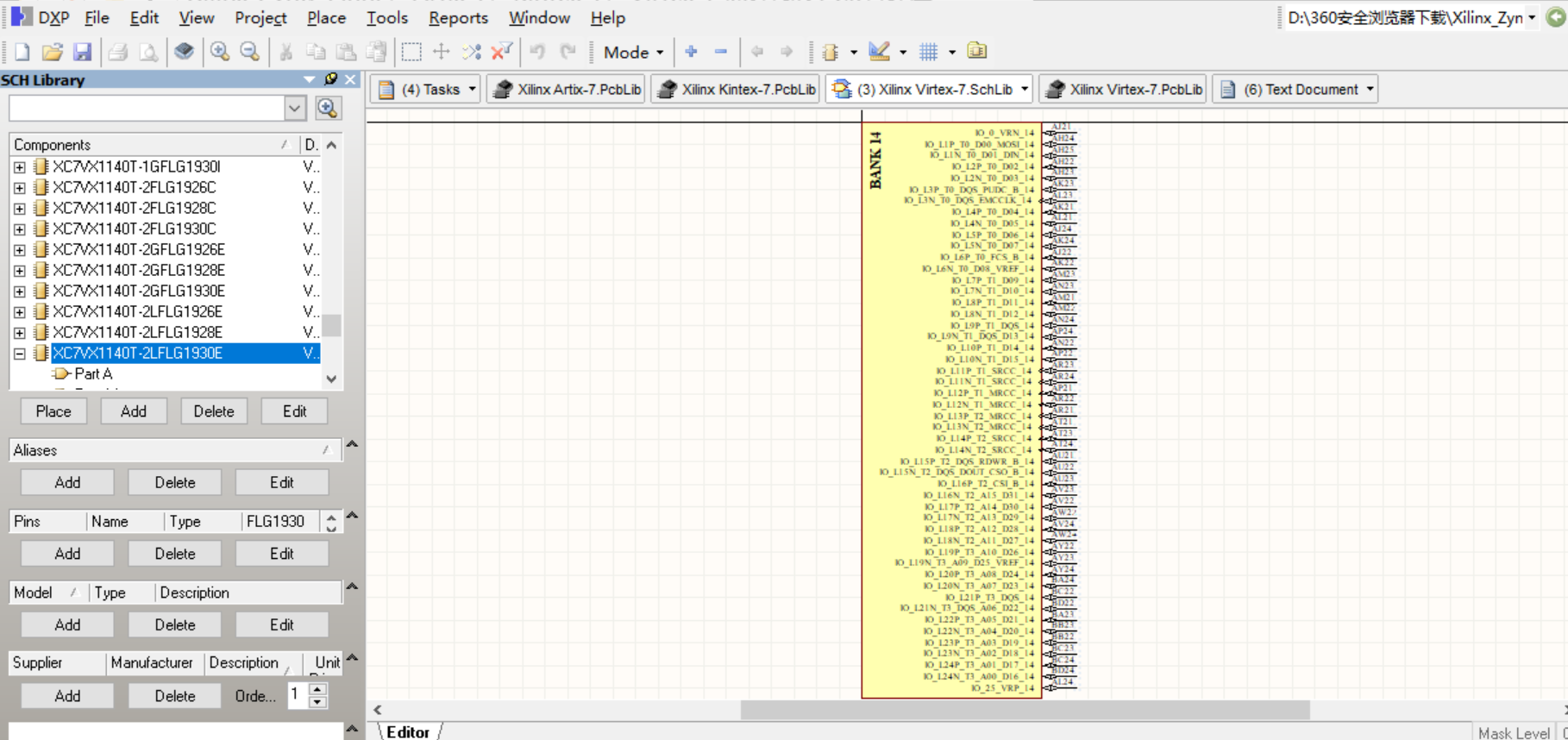The width and height of the screenshot is (1568, 740).
Task: Select objects inside area tool
Action: [411, 52]
